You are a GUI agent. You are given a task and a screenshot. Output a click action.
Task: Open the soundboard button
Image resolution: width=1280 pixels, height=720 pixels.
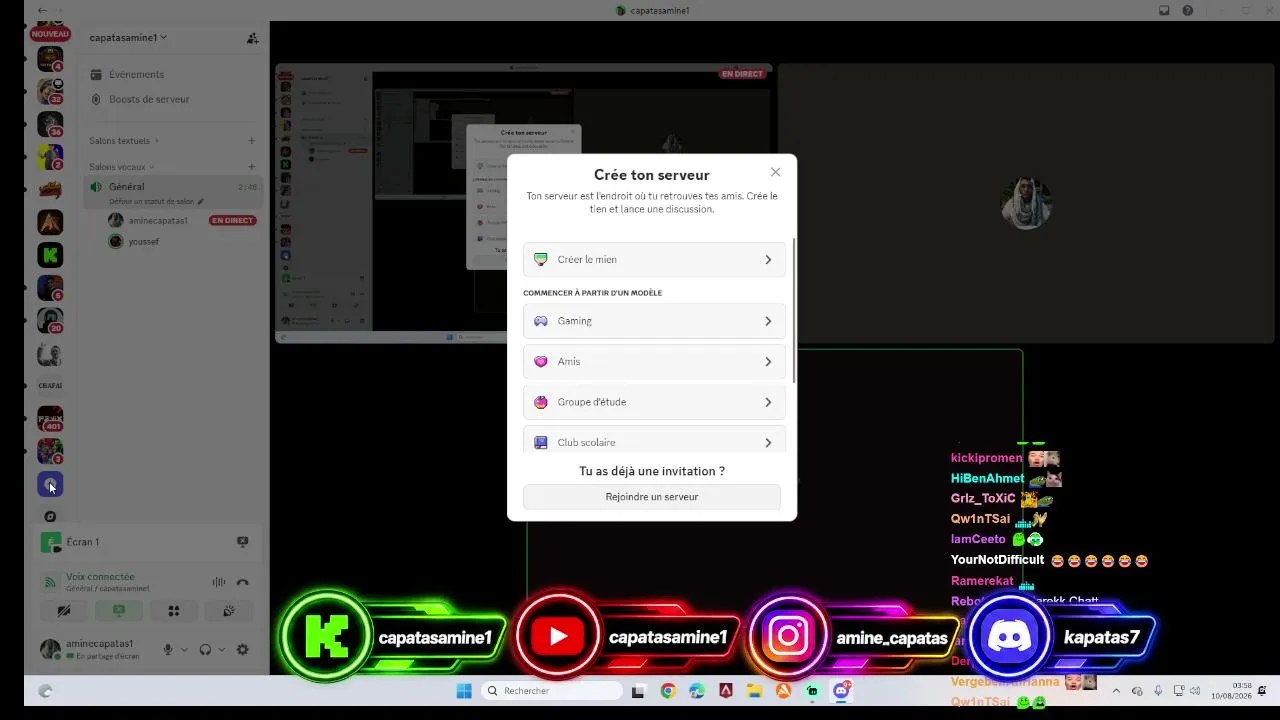tap(229, 610)
